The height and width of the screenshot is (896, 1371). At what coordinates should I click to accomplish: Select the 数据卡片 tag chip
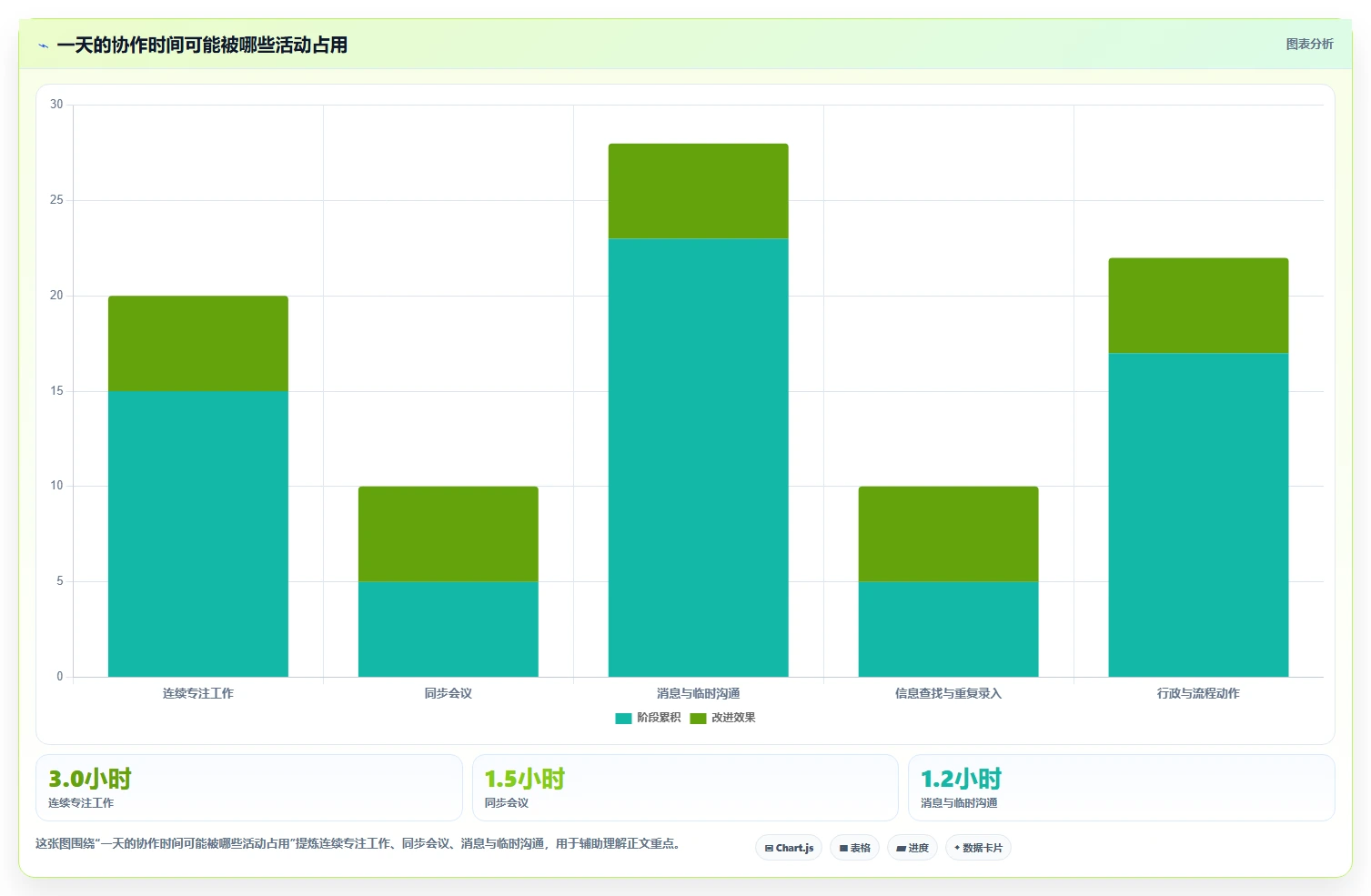978,848
